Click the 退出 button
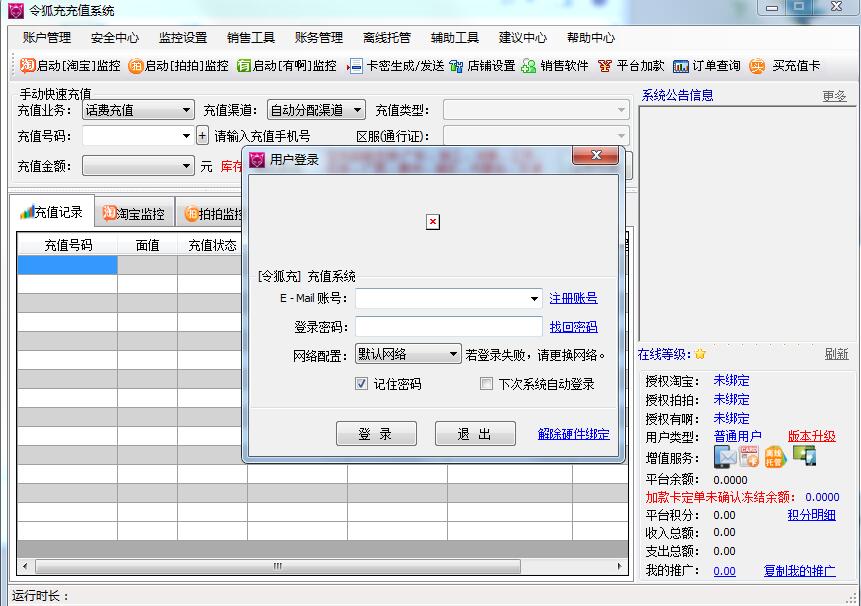The image size is (861, 606). (475, 434)
